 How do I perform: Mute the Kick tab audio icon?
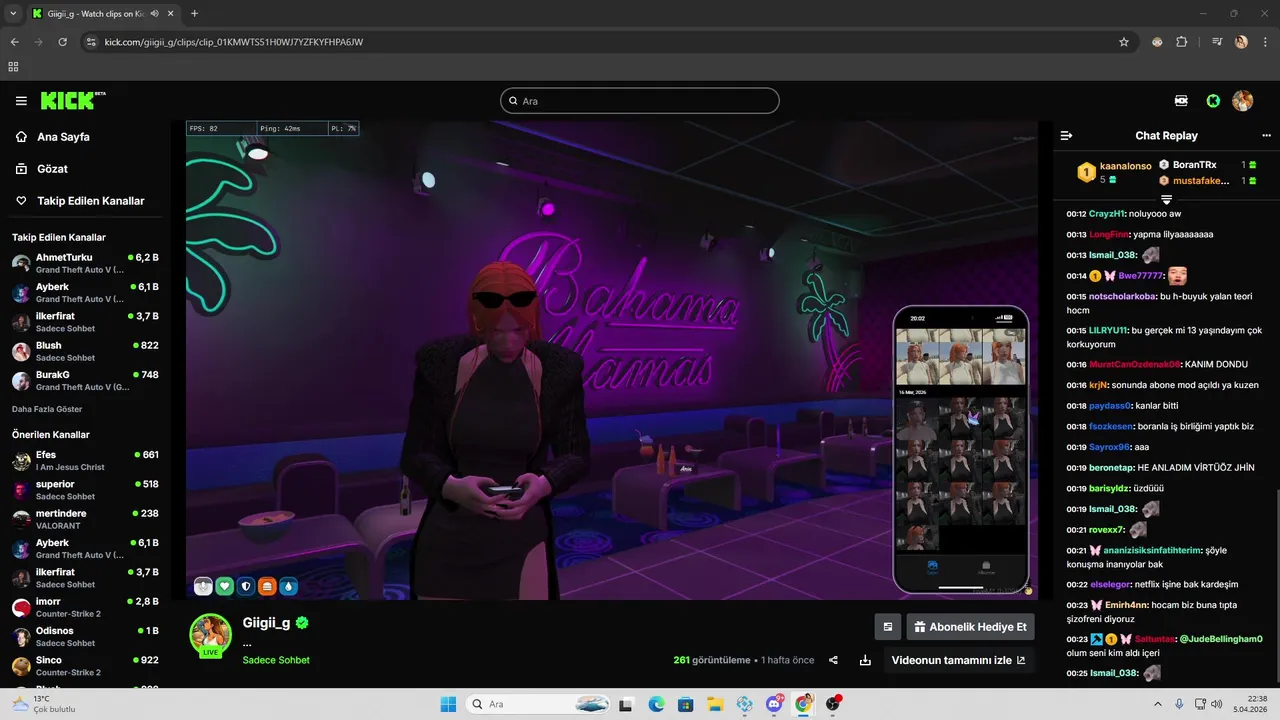[x=155, y=14]
